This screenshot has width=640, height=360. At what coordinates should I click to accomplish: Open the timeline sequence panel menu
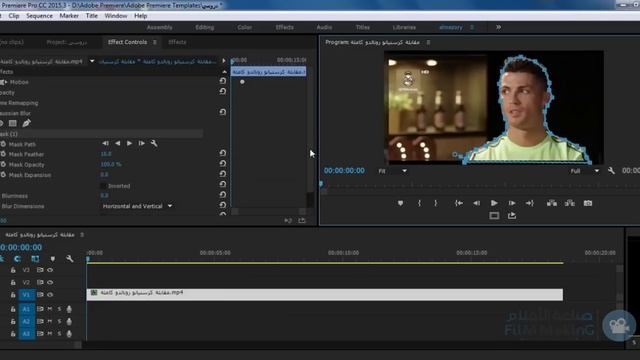82,235
